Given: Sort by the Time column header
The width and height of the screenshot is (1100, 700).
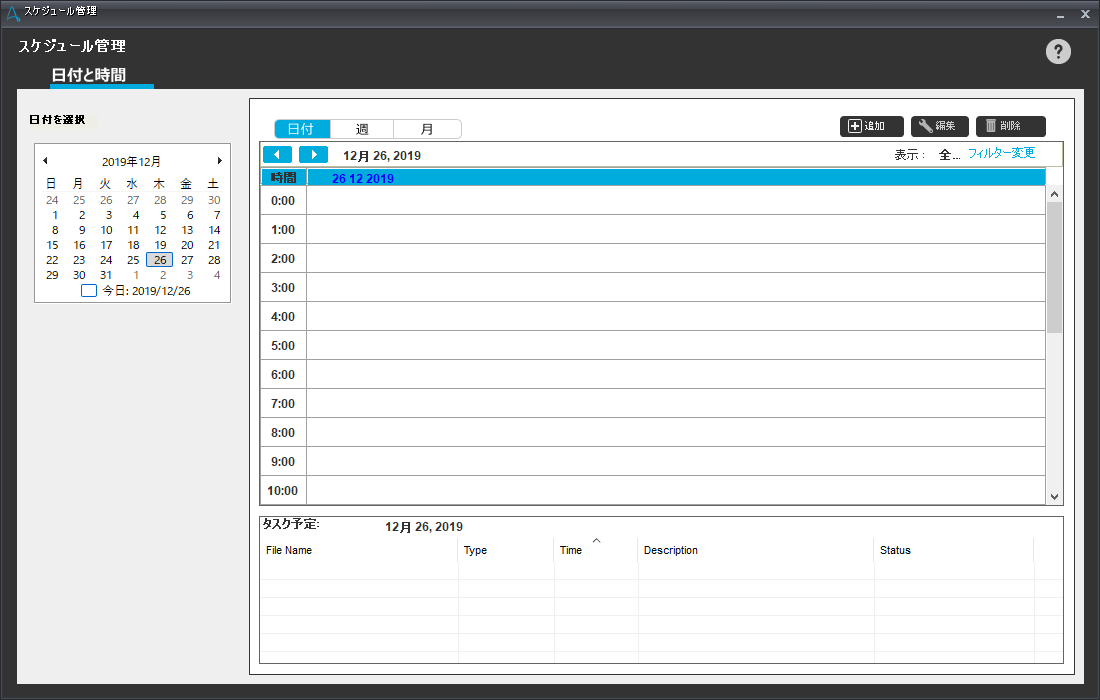Looking at the screenshot, I should (x=596, y=551).
